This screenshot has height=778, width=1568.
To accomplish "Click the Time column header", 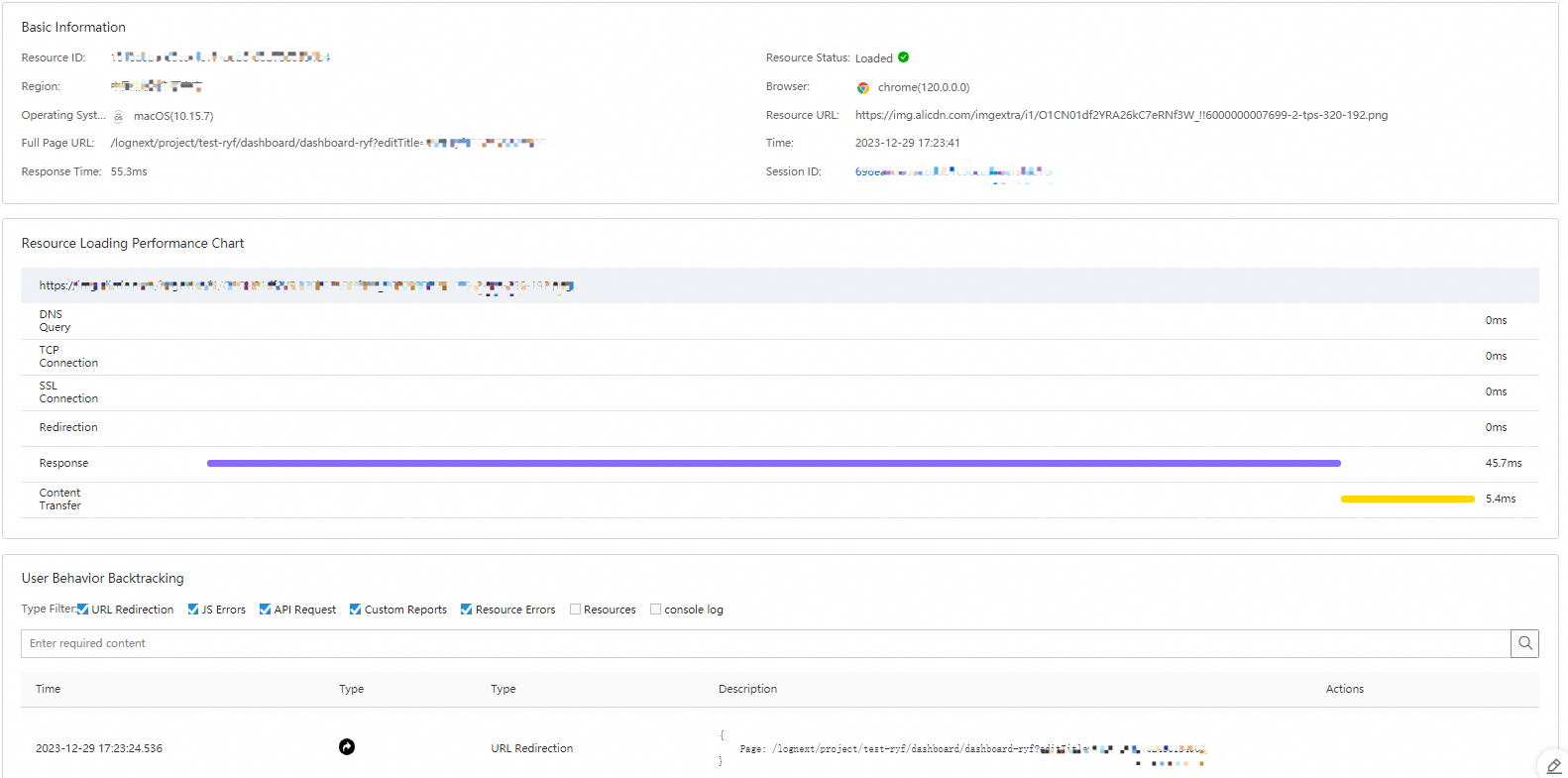I will [x=49, y=689].
